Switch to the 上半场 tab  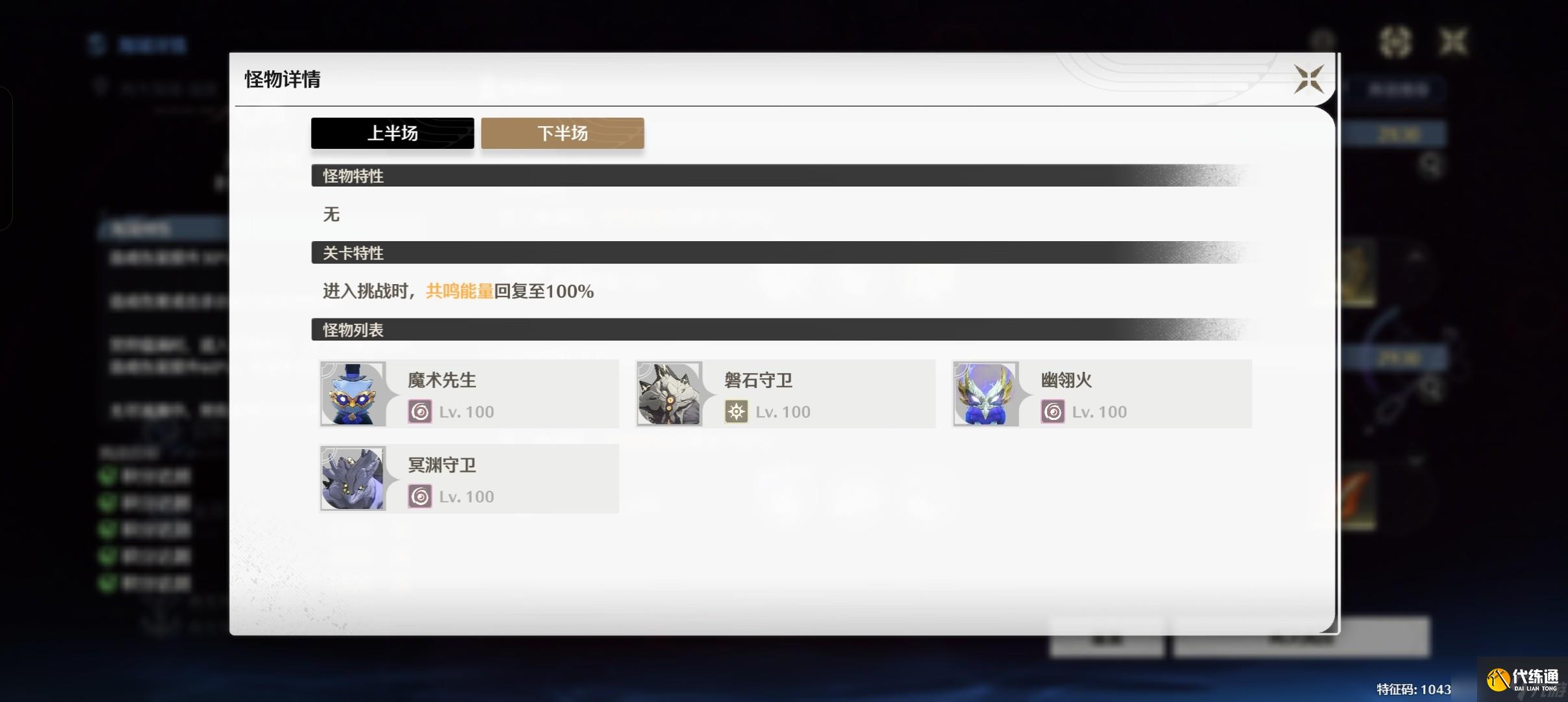point(392,133)
